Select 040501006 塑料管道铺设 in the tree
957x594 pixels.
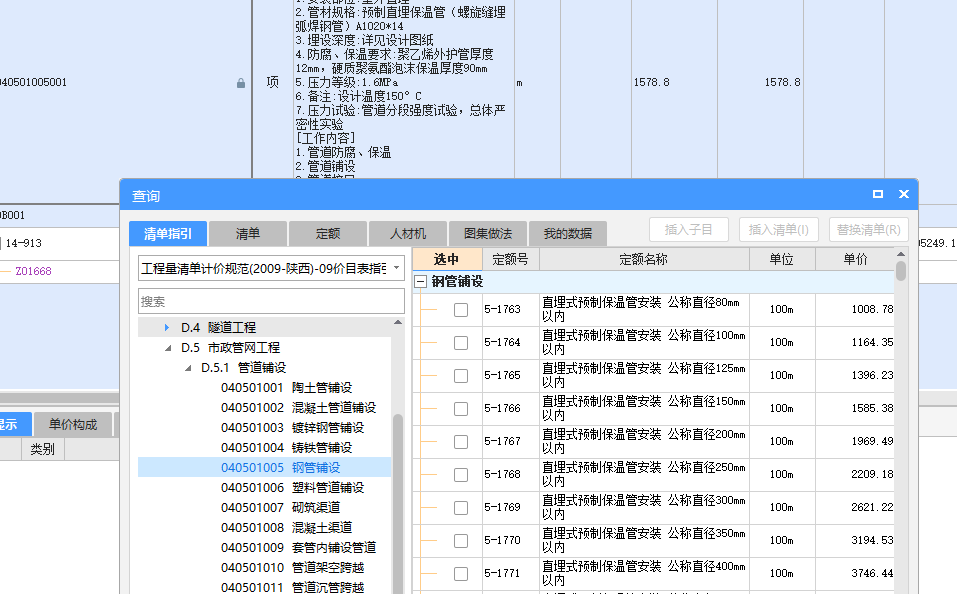coord(292,488)
